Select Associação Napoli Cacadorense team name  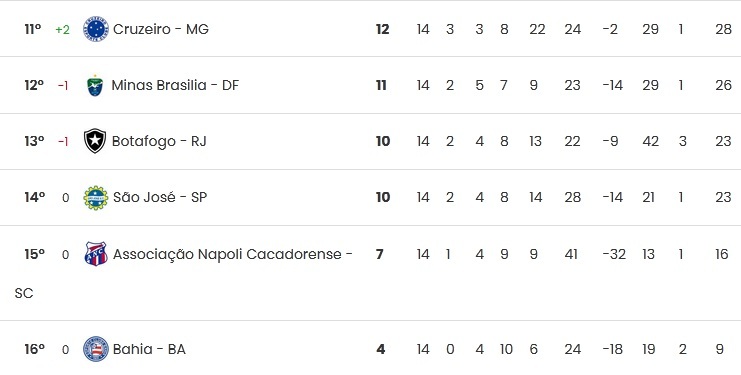(x=183, y=273)
